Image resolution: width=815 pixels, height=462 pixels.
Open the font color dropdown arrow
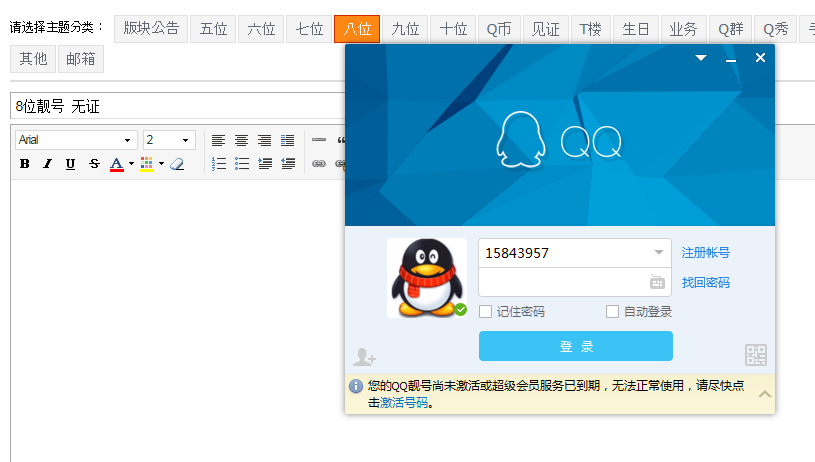click(x=131, y=164)
